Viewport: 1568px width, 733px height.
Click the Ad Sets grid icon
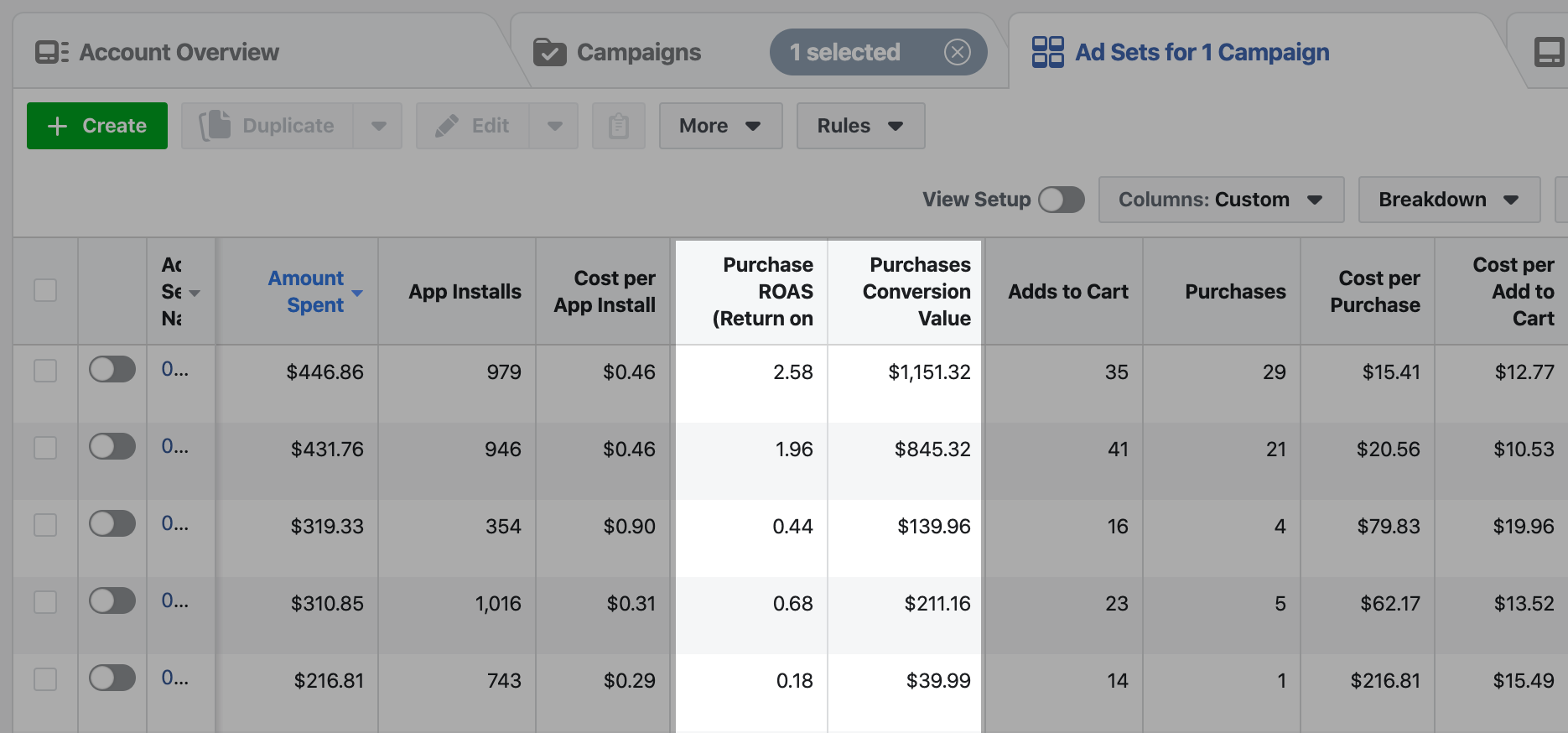tap(1047, 52)
